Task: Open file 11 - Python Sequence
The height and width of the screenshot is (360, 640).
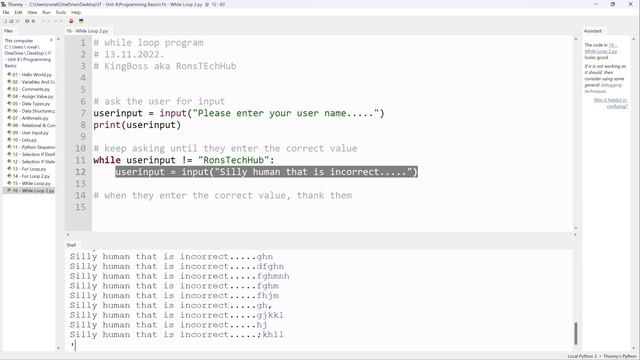Action: (32, 147)
